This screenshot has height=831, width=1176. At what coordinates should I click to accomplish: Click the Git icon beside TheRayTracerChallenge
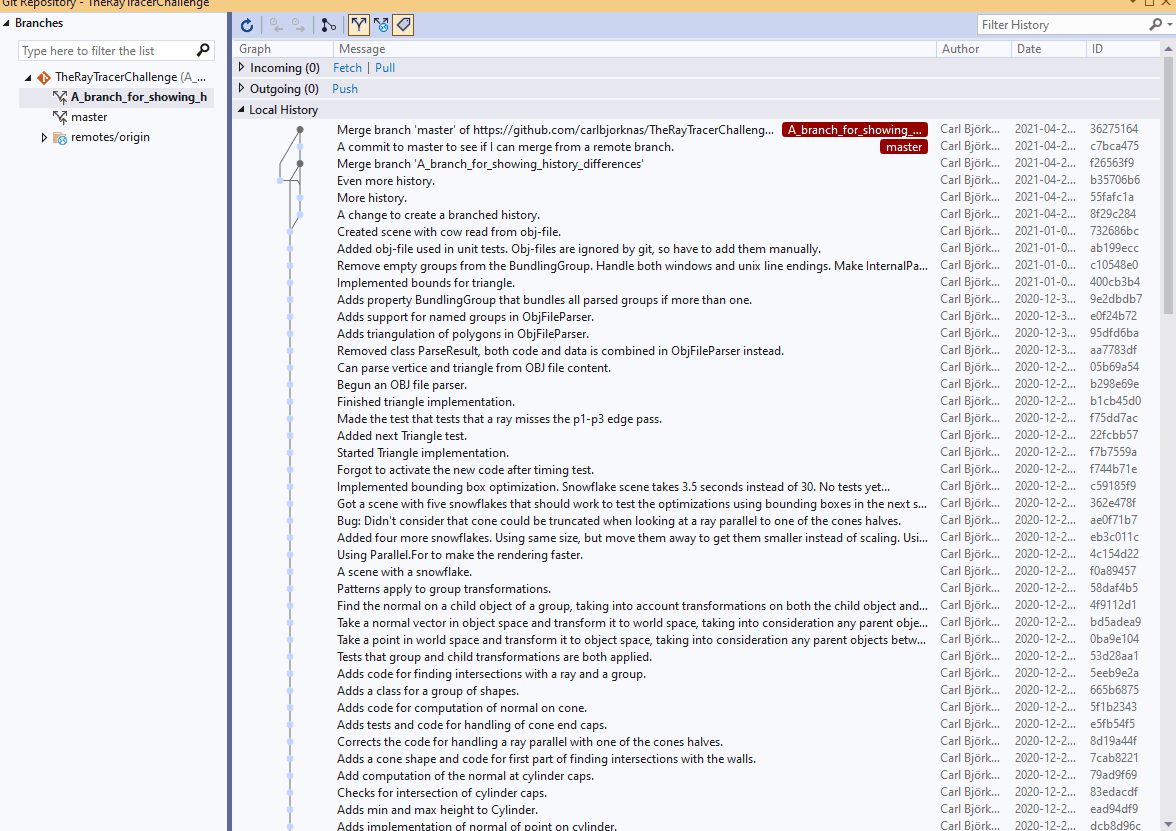click(43, 76)
